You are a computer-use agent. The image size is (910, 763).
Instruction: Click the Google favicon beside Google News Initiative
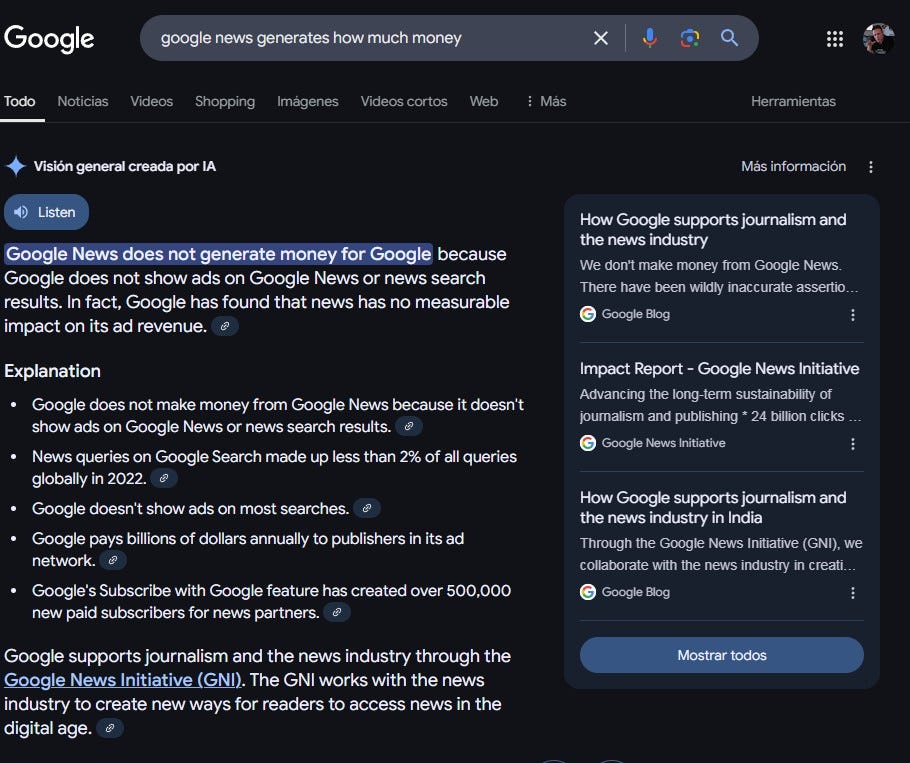tap(588, 443)
